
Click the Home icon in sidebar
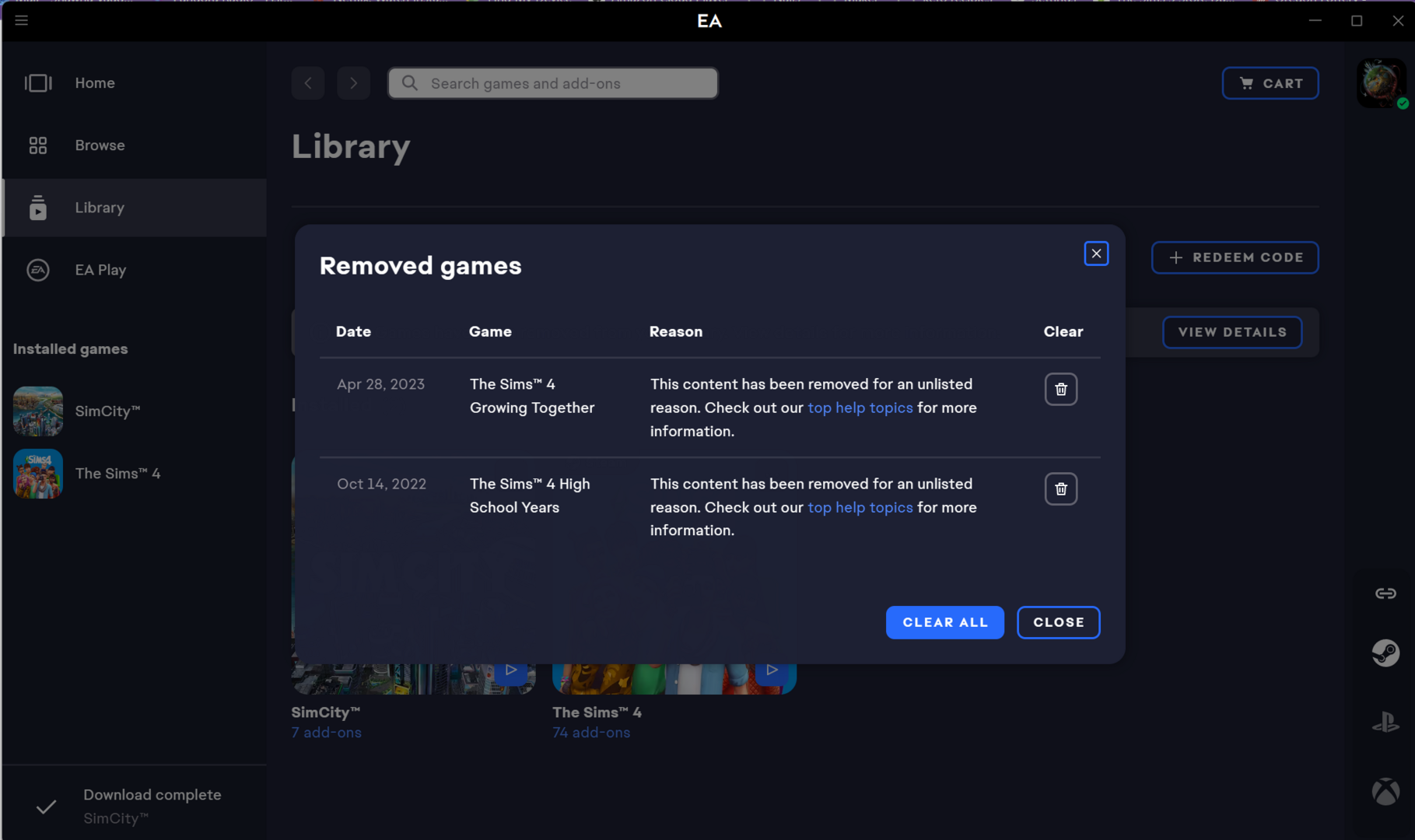(x=38, y=83)
